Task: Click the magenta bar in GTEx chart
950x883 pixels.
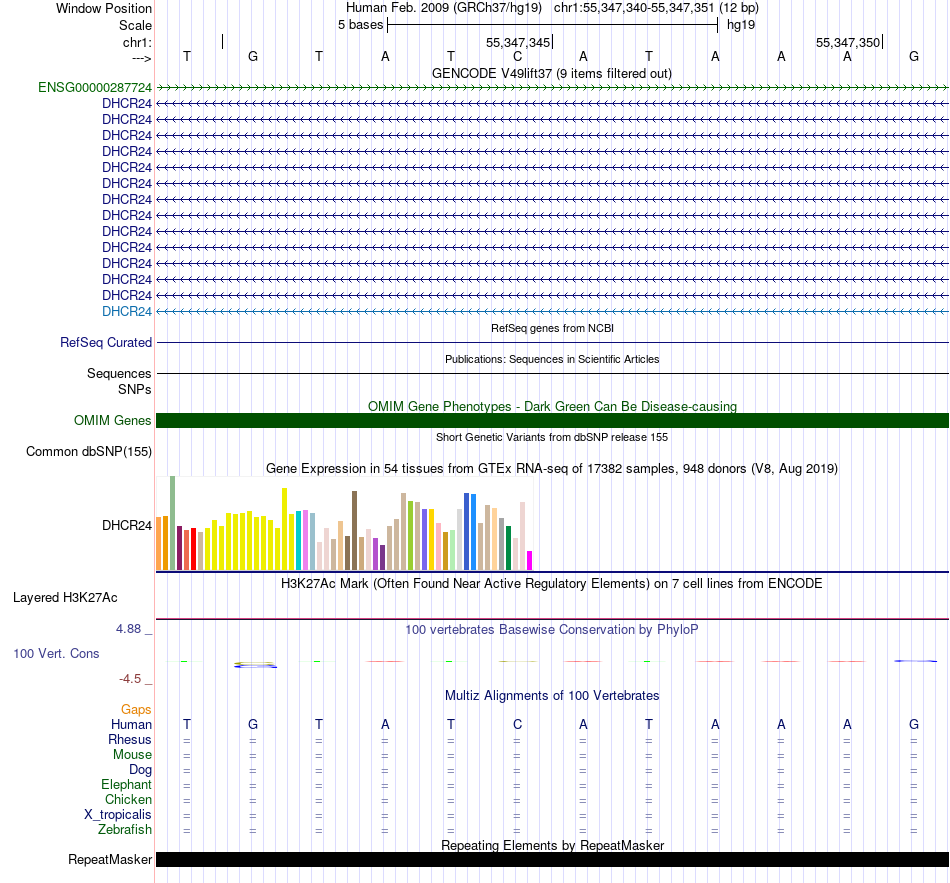Action: click(x=530, y=561)
